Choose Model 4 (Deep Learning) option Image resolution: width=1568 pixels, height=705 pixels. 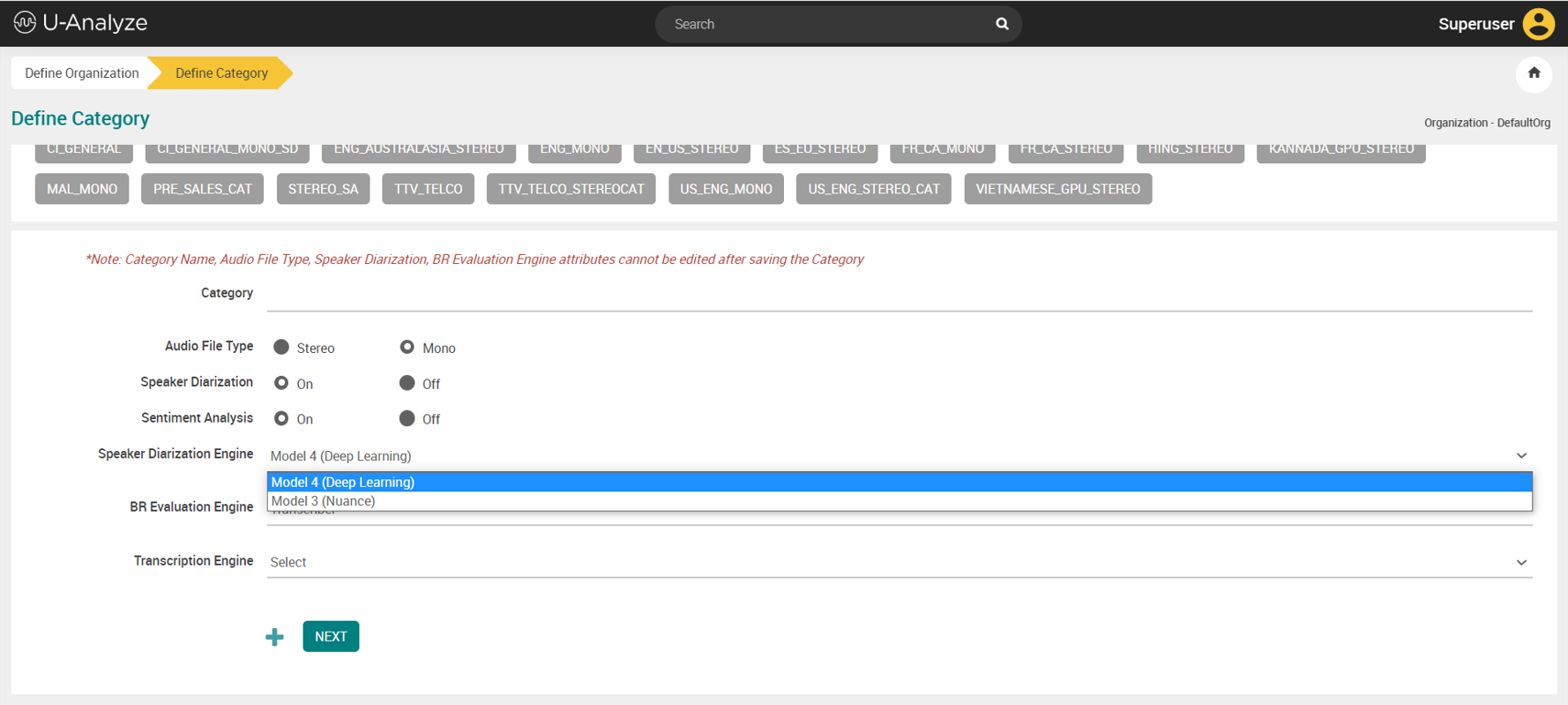[900, 482]
